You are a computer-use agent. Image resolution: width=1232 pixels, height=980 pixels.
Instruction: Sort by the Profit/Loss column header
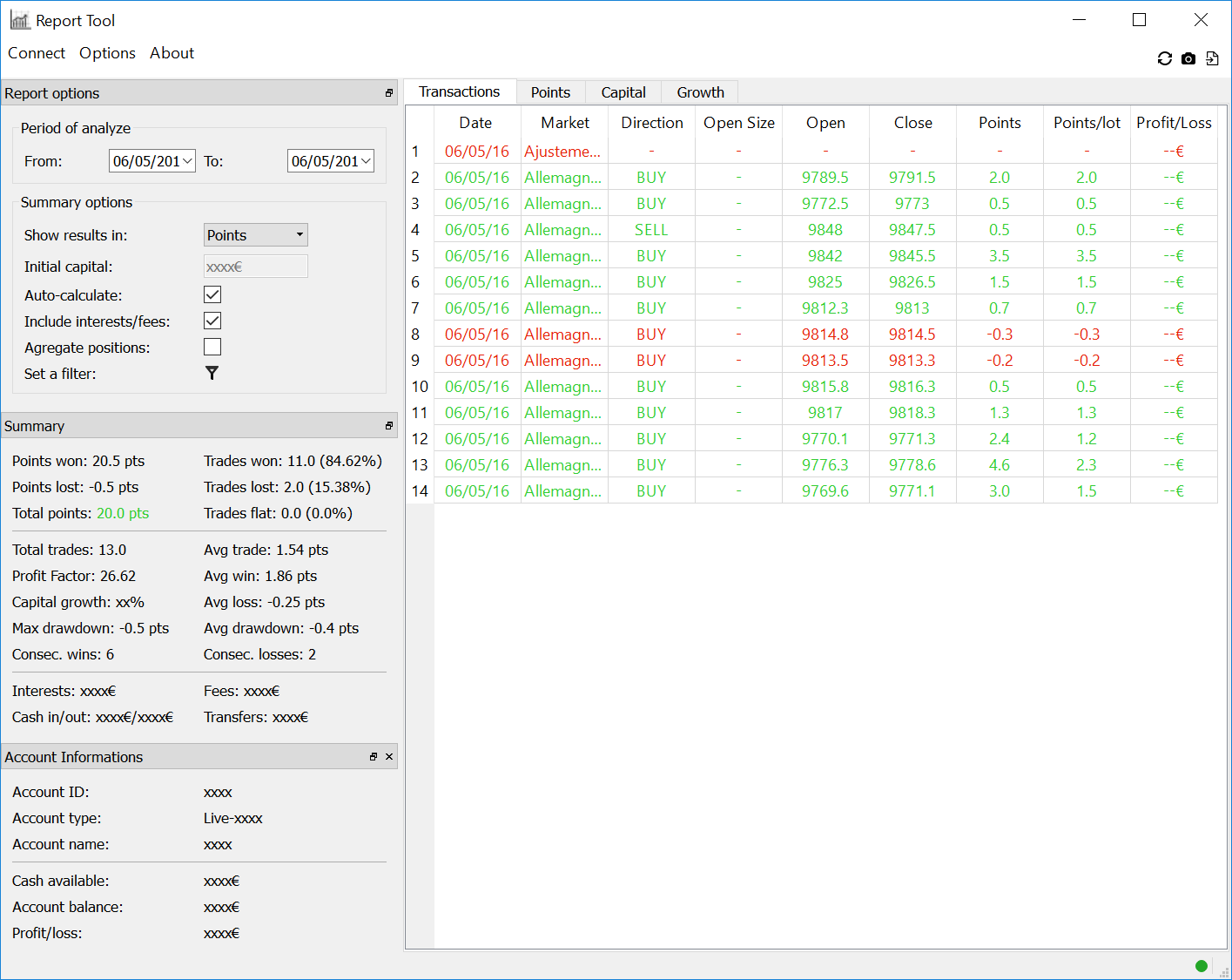pyautogui.click(x=1174, y=123)
